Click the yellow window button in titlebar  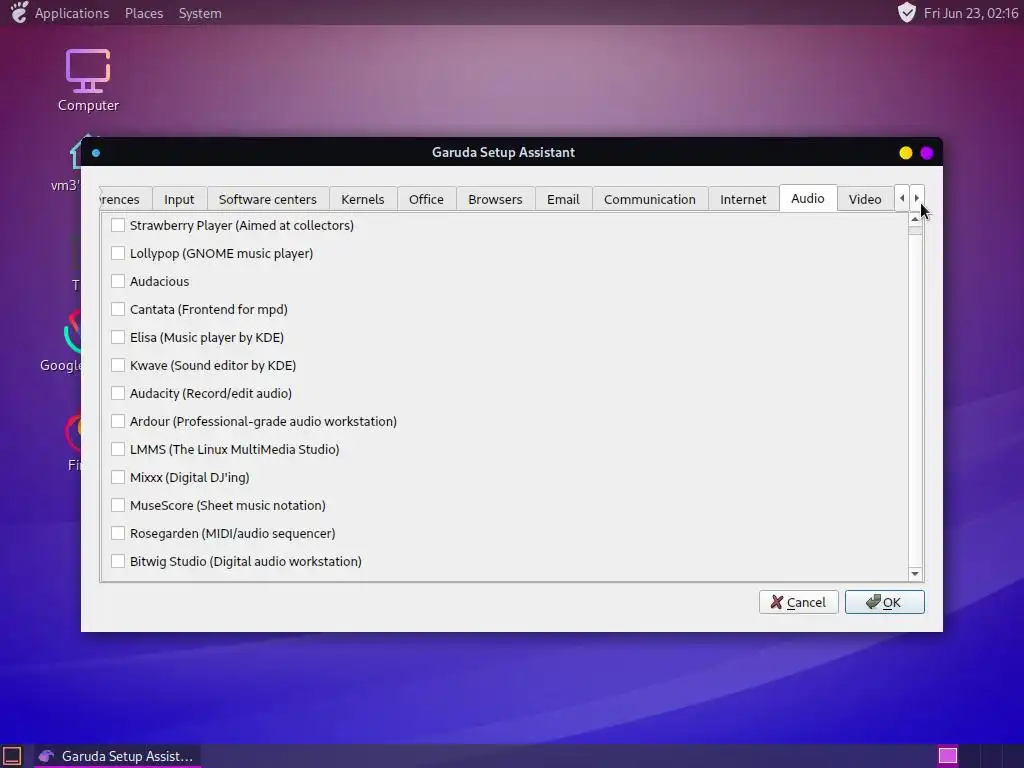pos(906,153)
